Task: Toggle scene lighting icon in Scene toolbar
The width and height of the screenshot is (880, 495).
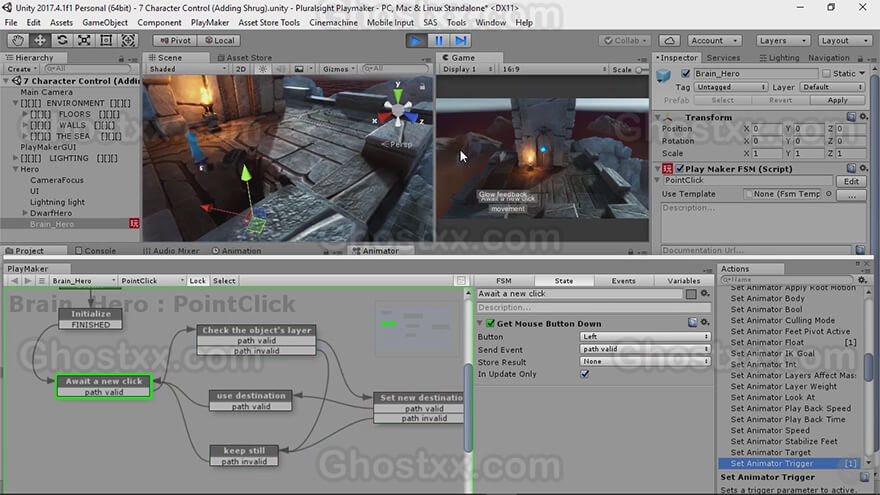Action: click(263, 69)
